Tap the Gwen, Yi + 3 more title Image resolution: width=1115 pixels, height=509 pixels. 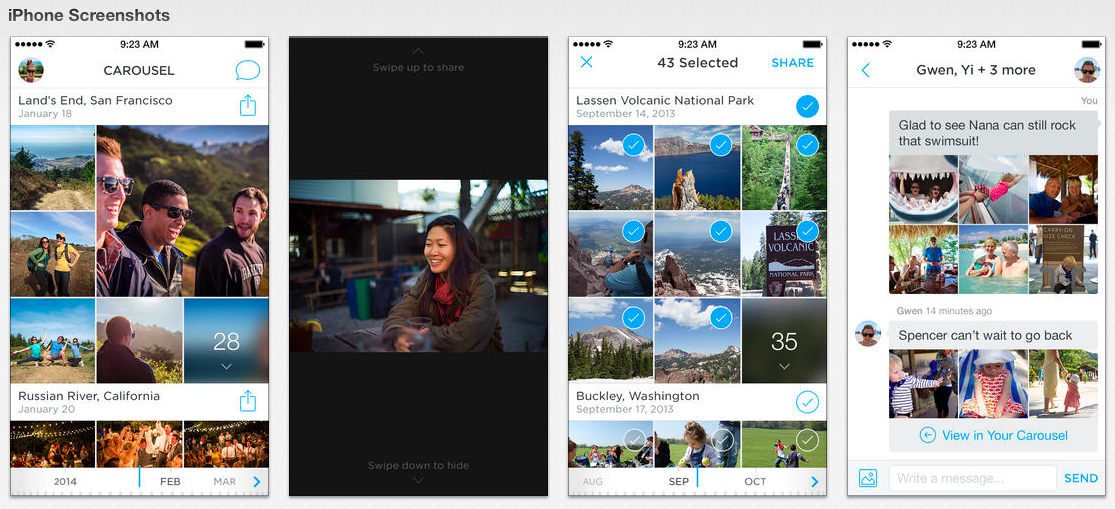pyautogui.click(x=976, y=70)
